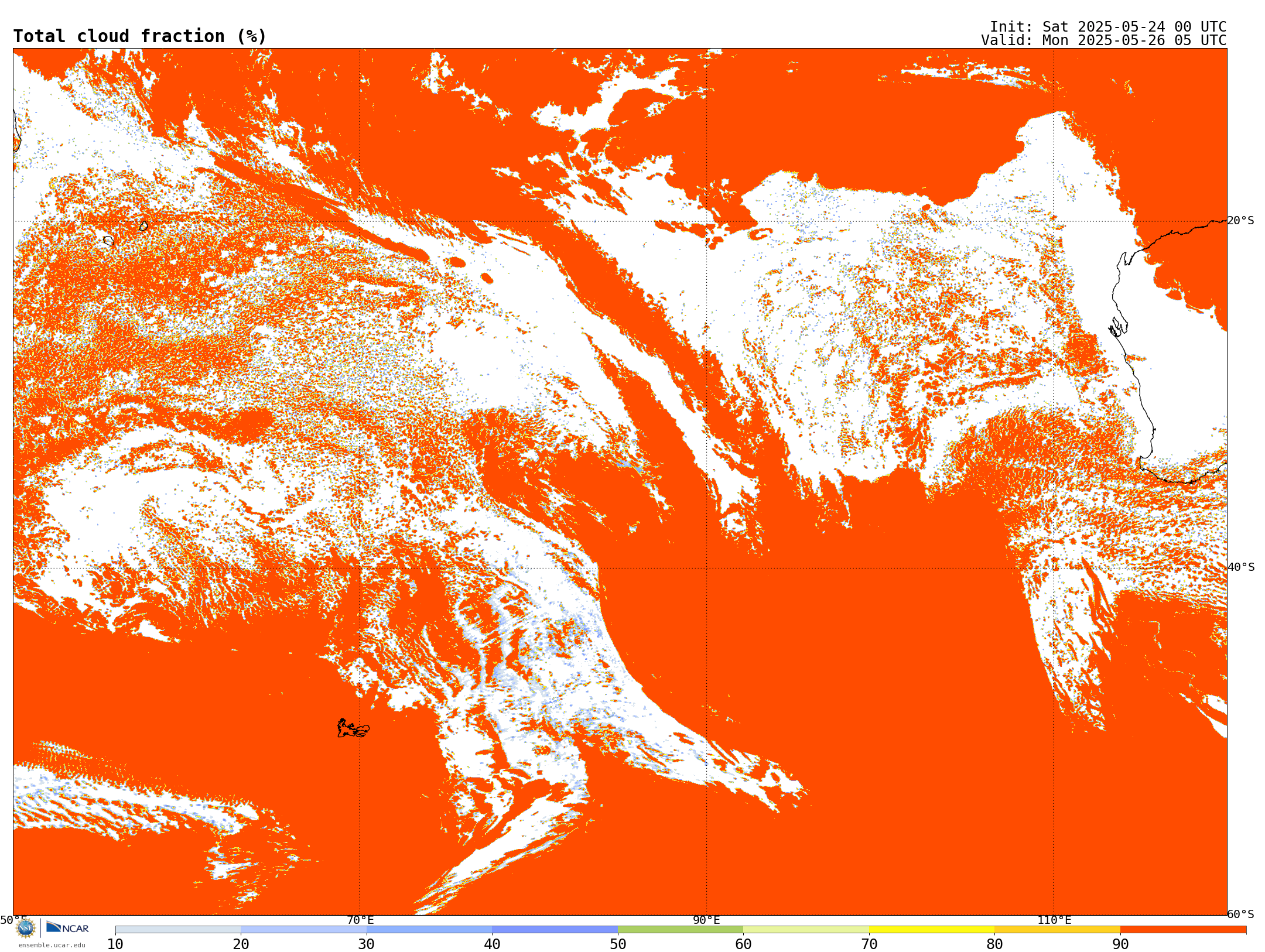Viewport: 1265px width, 952px height.
Task: Click the 90+ orange-red colorbar segment
Action: point(1183,930)
